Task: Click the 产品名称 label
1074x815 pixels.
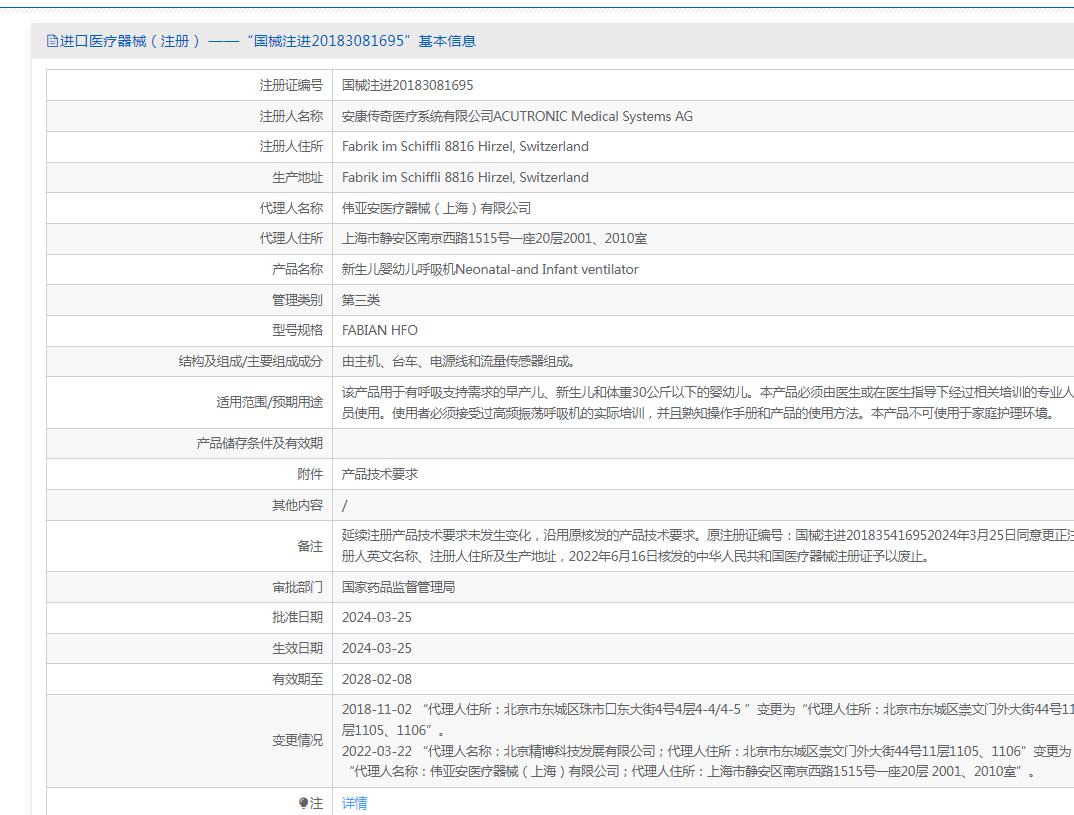Action: [297, 269]
